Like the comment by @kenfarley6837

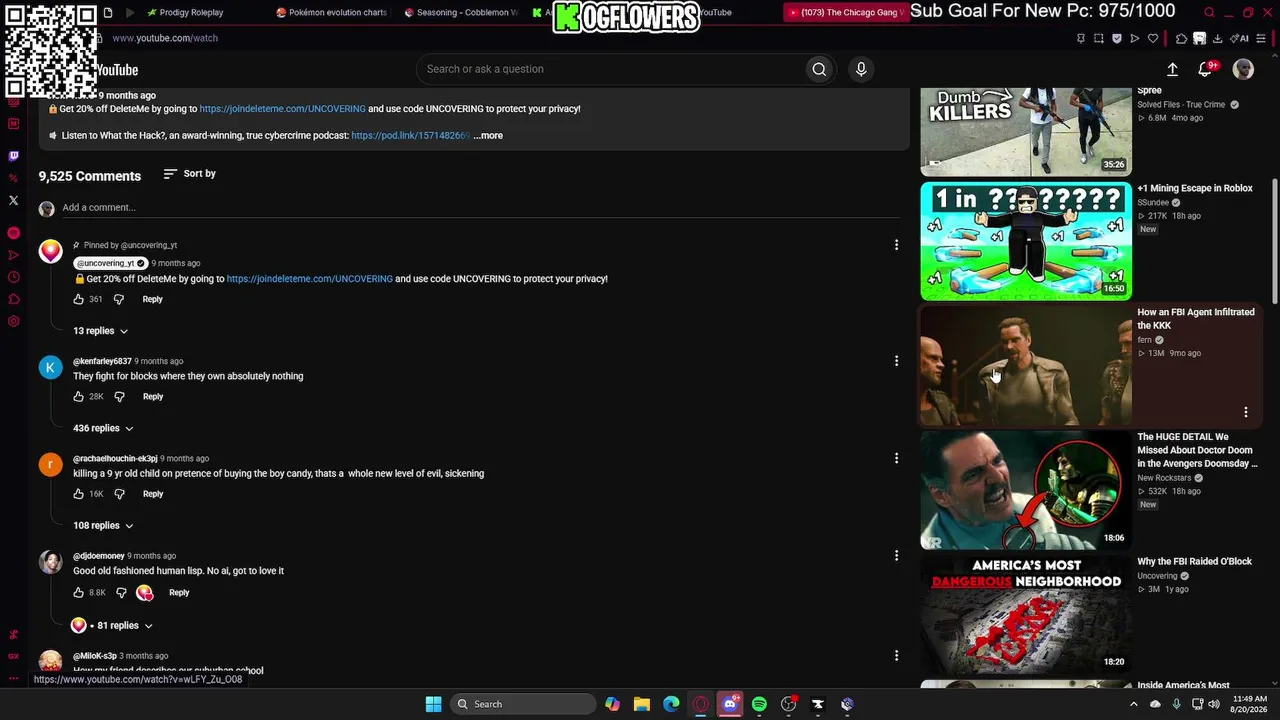point(79,397)
